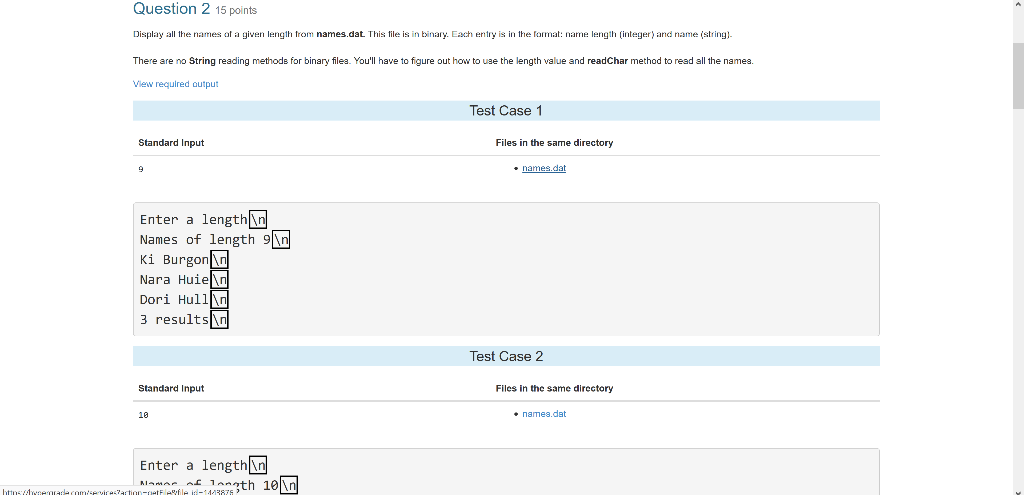Select the Question 2 heading
This screenshot has height=495, width=1024.
[x=172, y=9]
